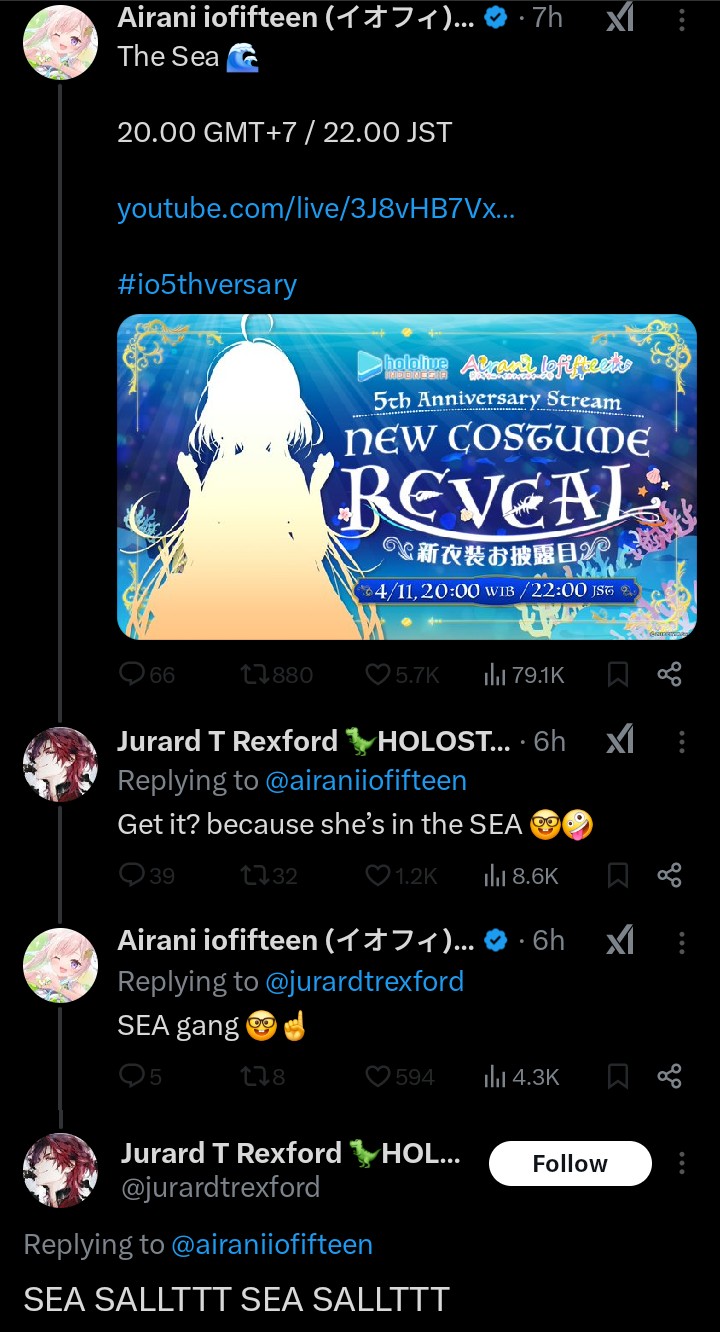Share the costume reveal tweet

click(669, 675)
